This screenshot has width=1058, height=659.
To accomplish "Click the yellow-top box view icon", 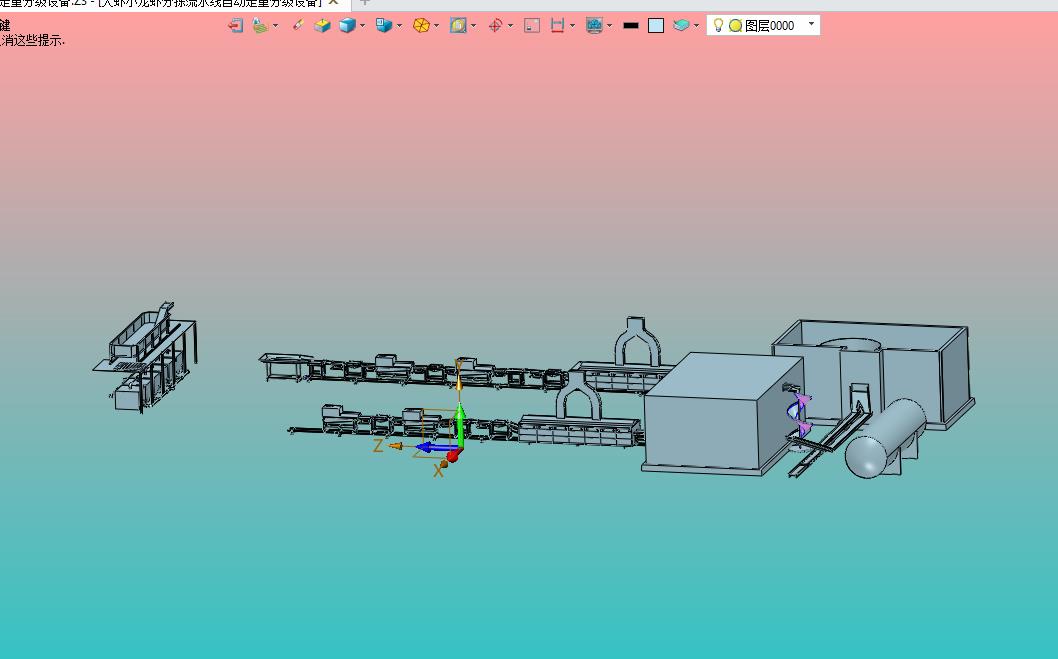I will coord(323,26).
